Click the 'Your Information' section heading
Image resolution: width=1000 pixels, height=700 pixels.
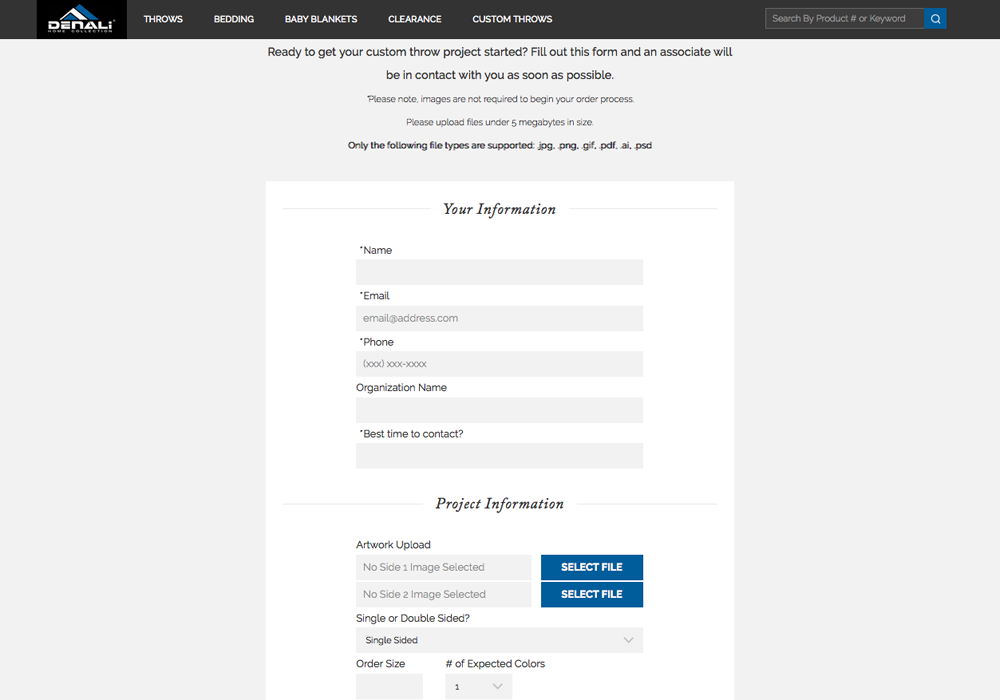[x=499, y=209]
